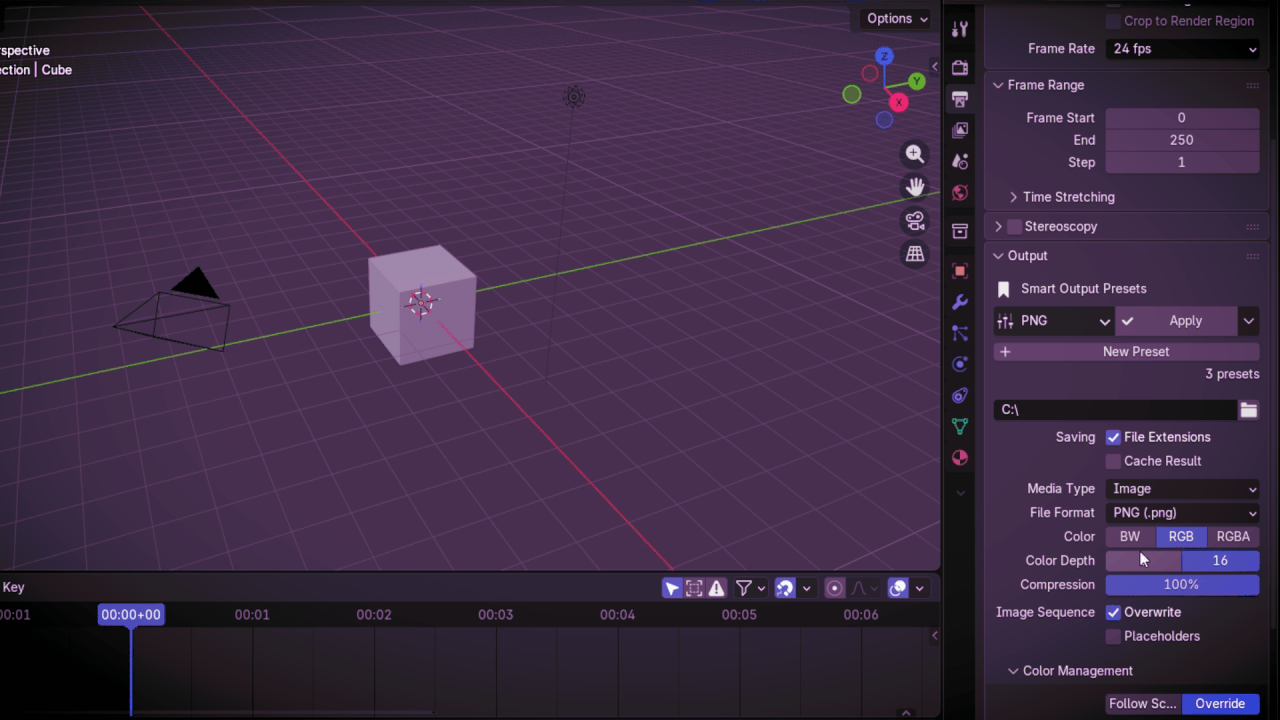Open the Frame Rate 24 fps dropdown
This screenshot has height=720, width=1280.
tap(1182, 48)
